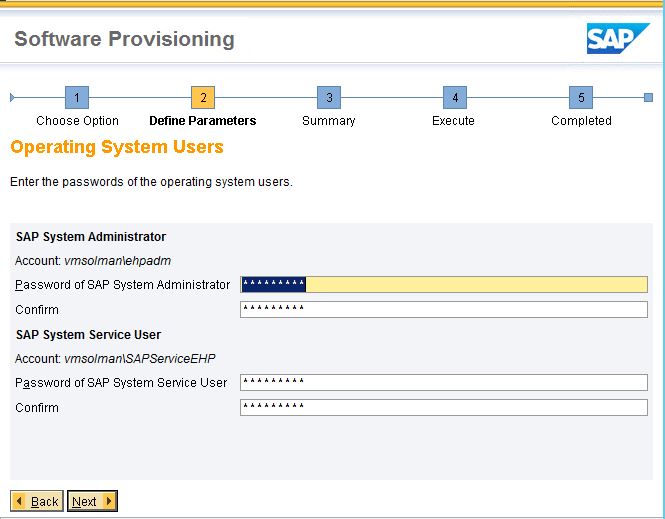Focus the Password of SAP System Administrator field
Viewport: 665px width, 519px height.
pos(444,285)
